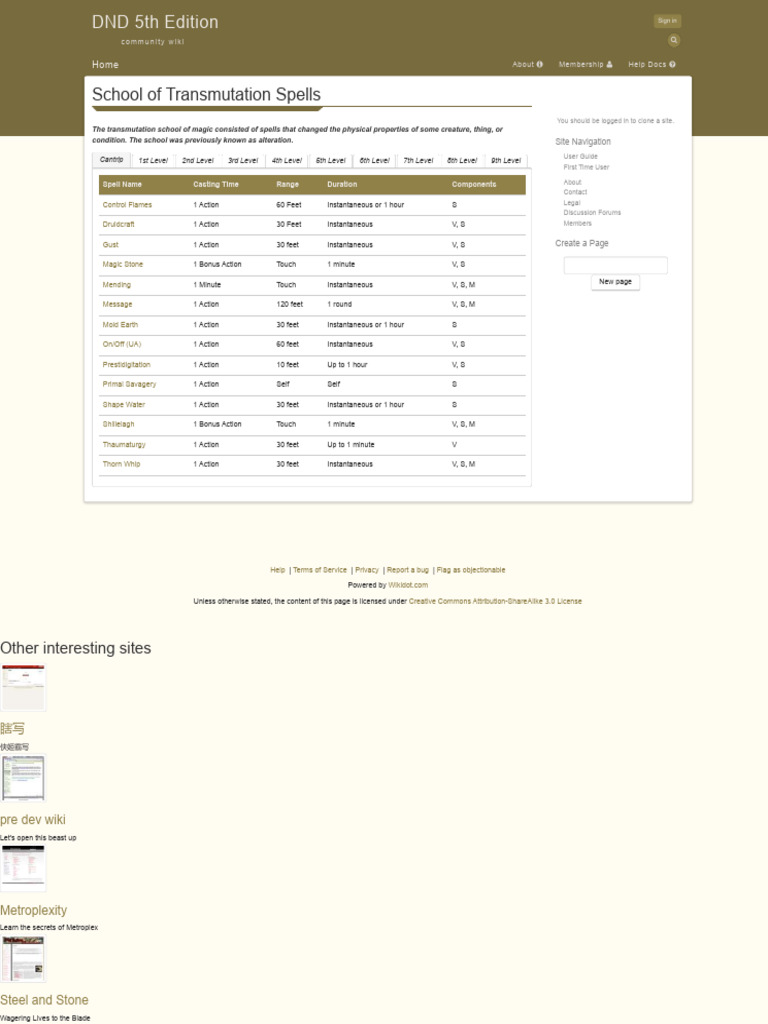Viewport: 768px width, 1024px height.
Task: Open the Control Flames spell link
Action: (127, 205)
